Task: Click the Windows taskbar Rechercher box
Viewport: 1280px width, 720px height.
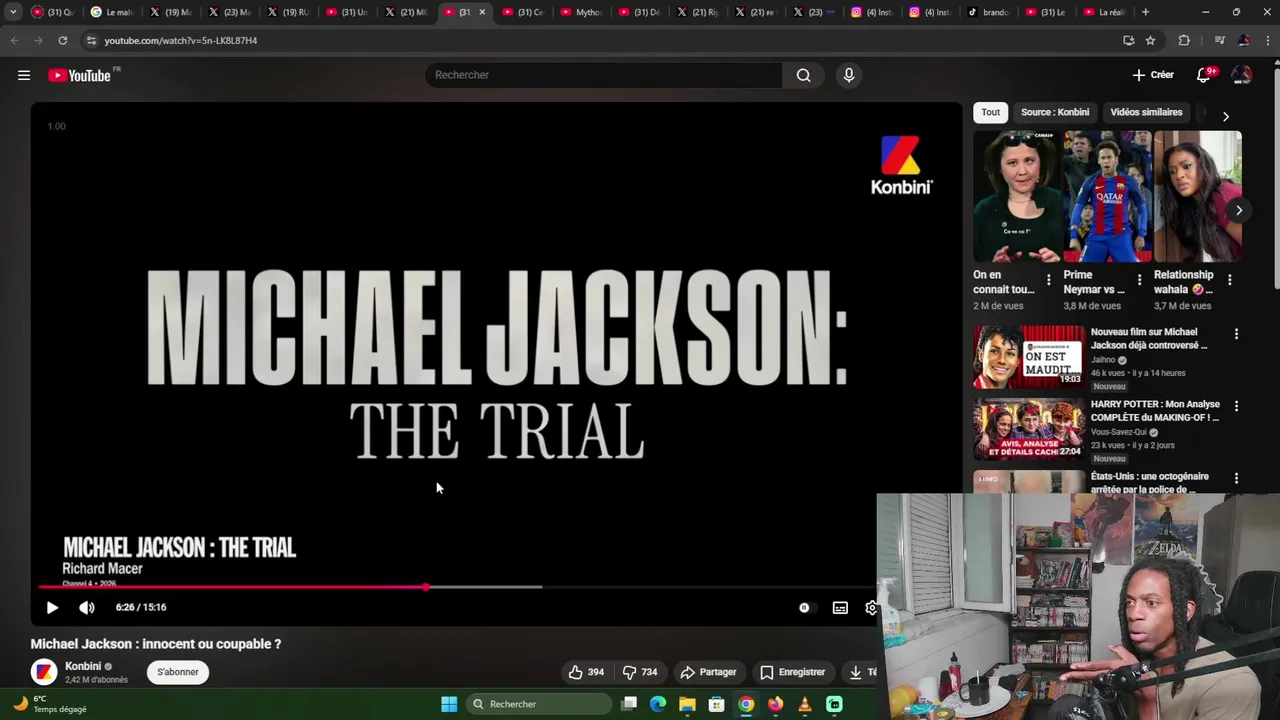Action: 540,704
